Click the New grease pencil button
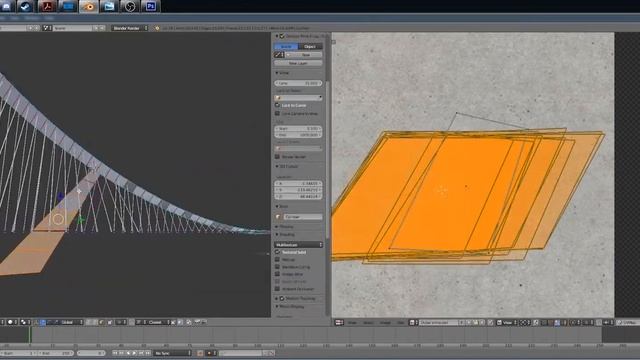Image resolution: width=640 pixels, height=360 pixels. 304,55
